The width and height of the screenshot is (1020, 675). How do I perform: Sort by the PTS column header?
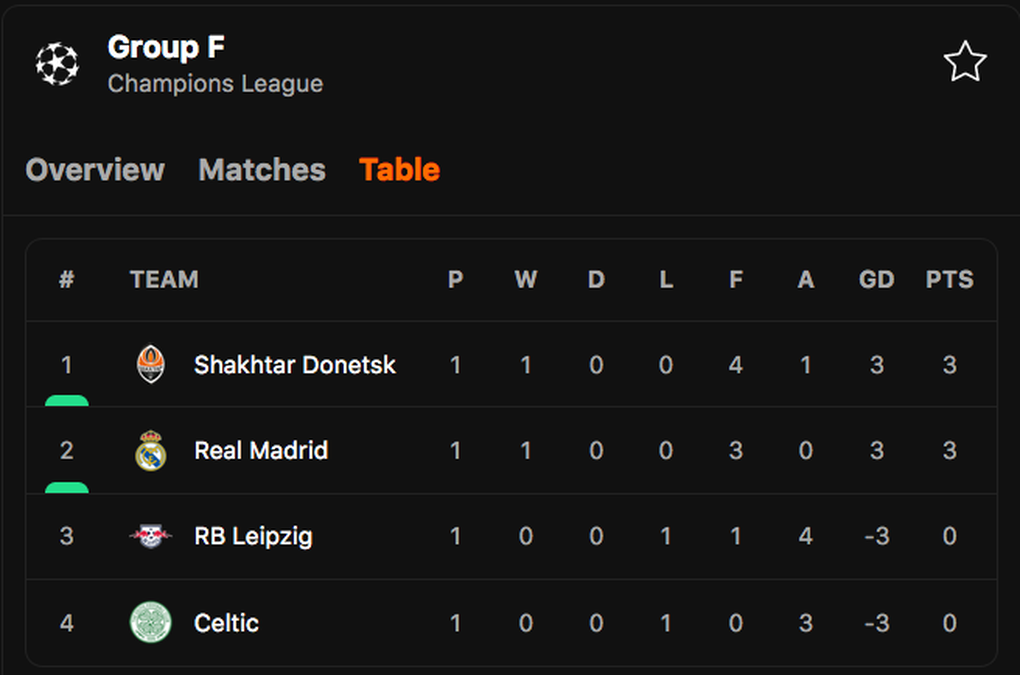pos(949,280)
